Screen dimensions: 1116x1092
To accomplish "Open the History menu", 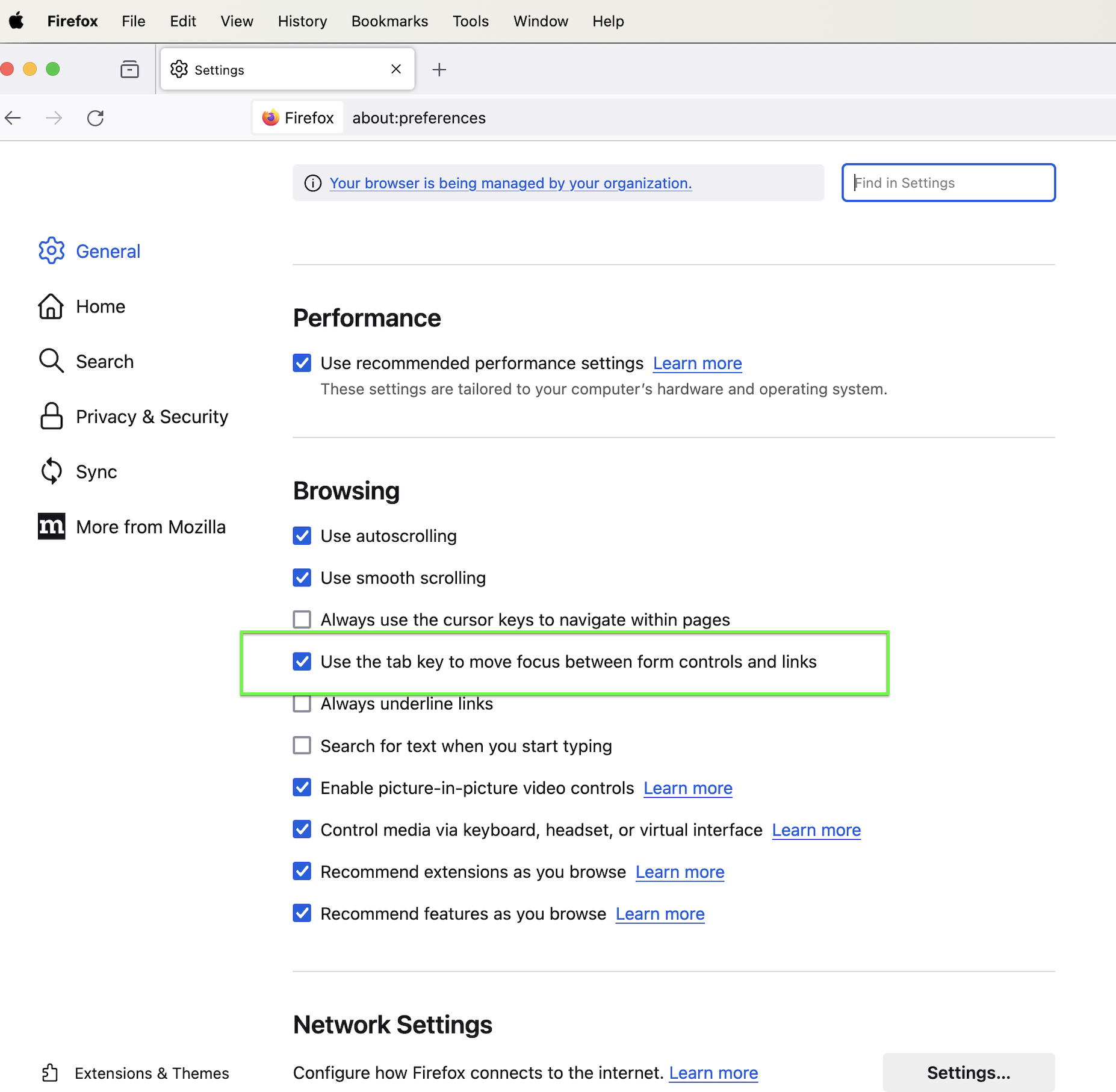I will [x=302, y=20].
